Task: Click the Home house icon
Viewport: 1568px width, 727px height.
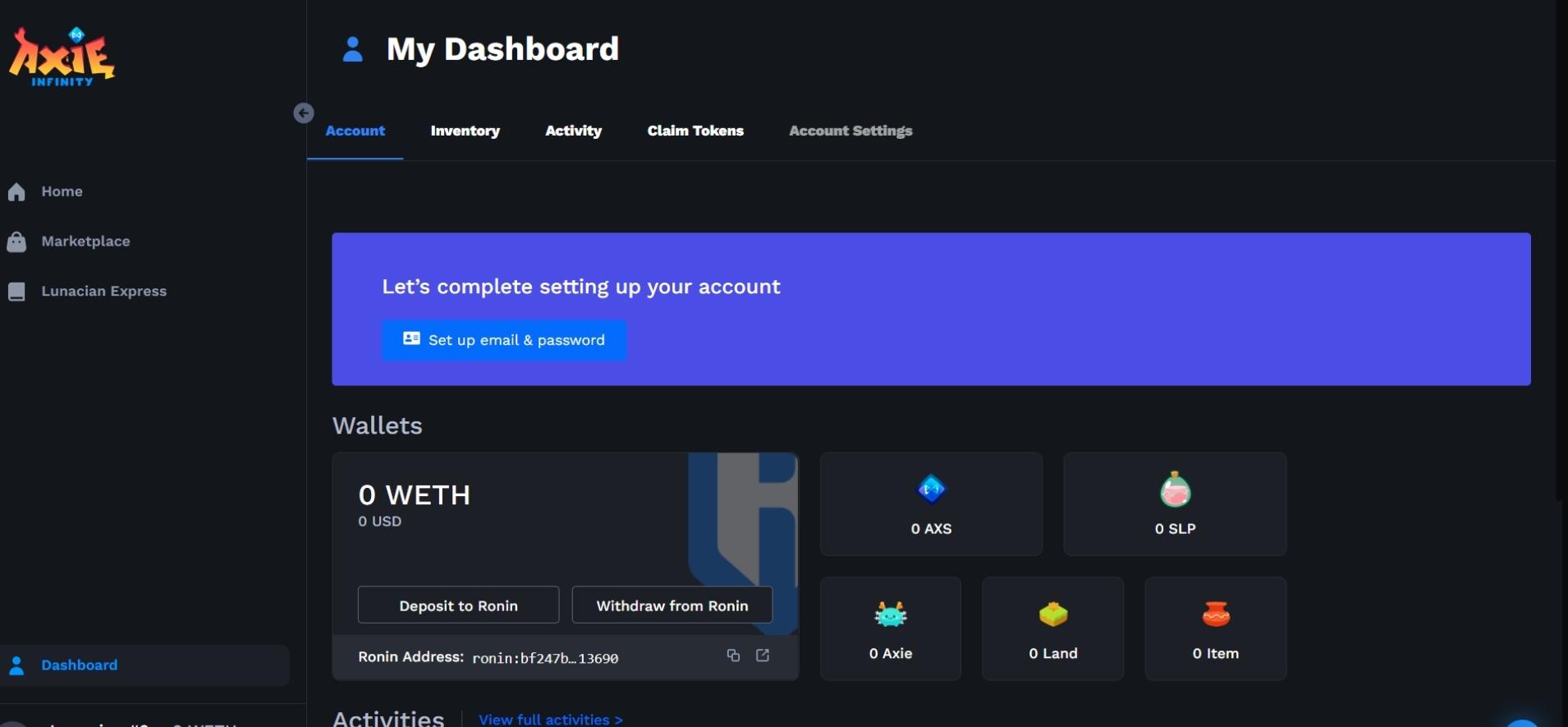Action: pyautogui.click(x=16, y=192)
